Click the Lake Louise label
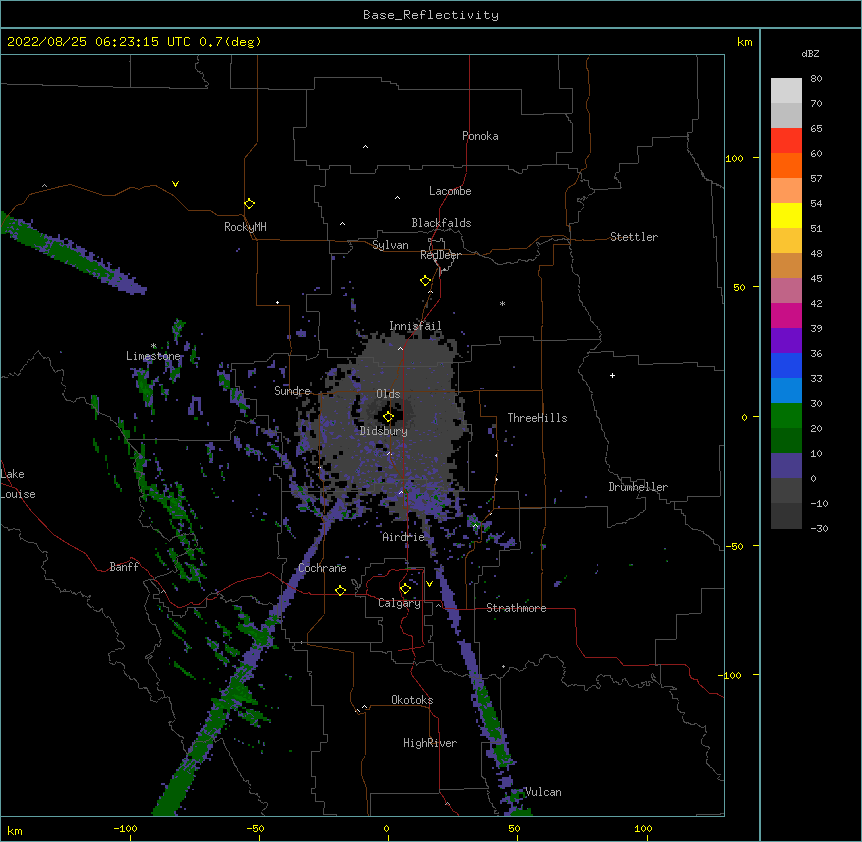Viewport: 862px width, 842px height. (18, 484)
